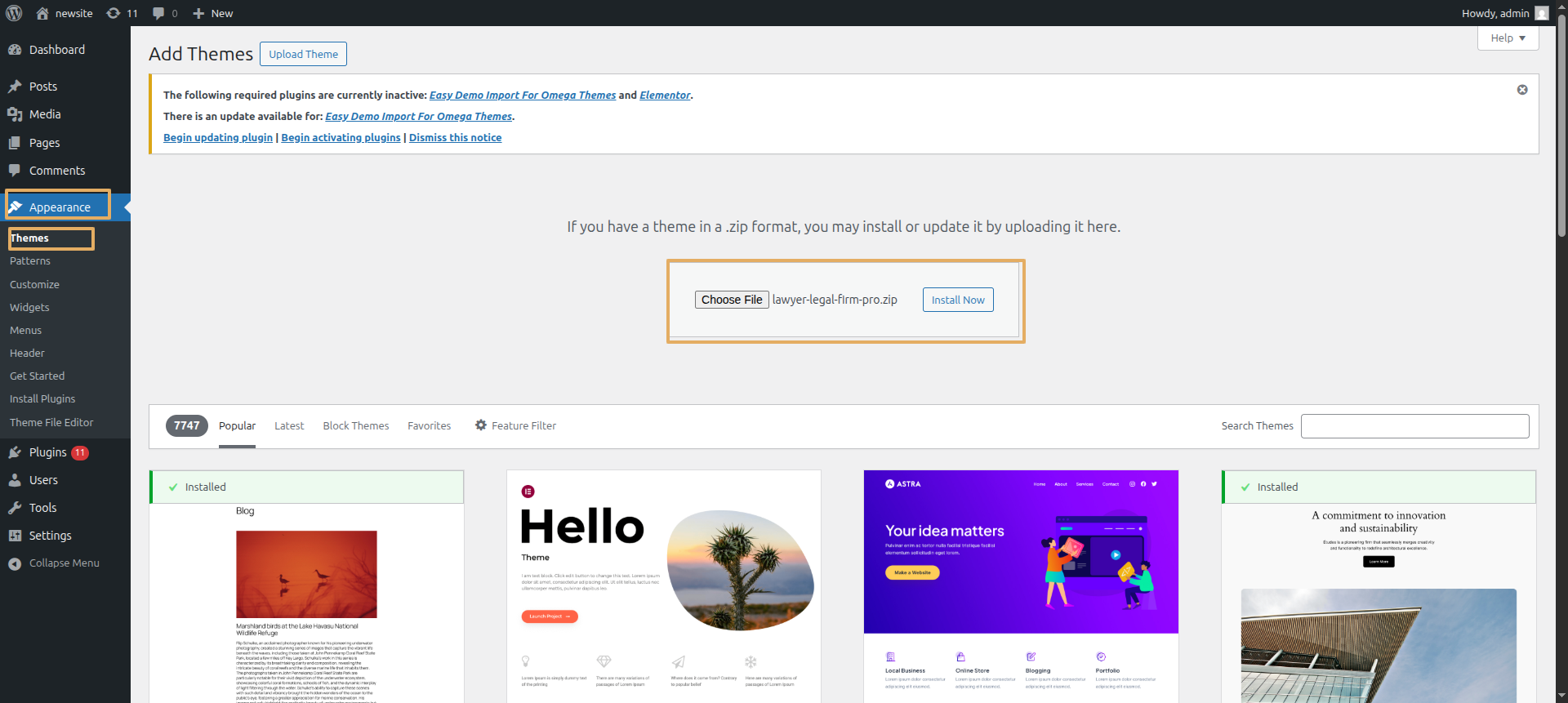Click the comments bubble icon in admin bar

coord(159,13)
